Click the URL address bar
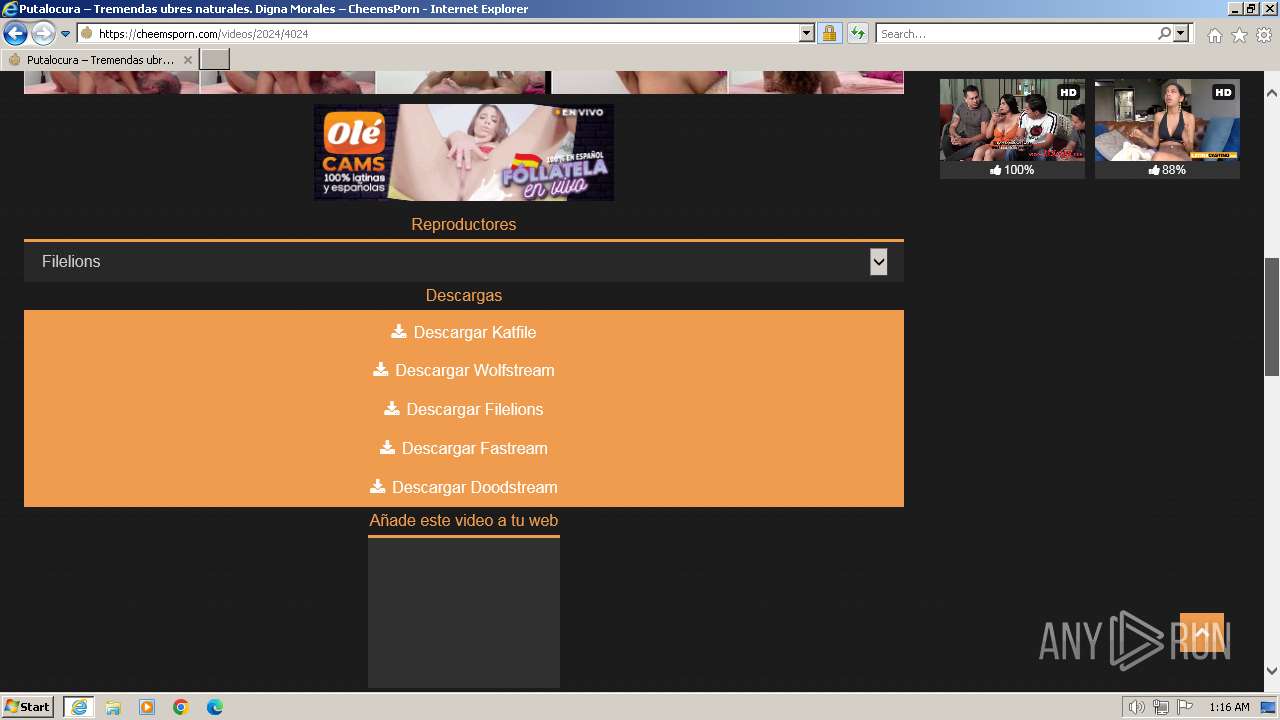 445,33
